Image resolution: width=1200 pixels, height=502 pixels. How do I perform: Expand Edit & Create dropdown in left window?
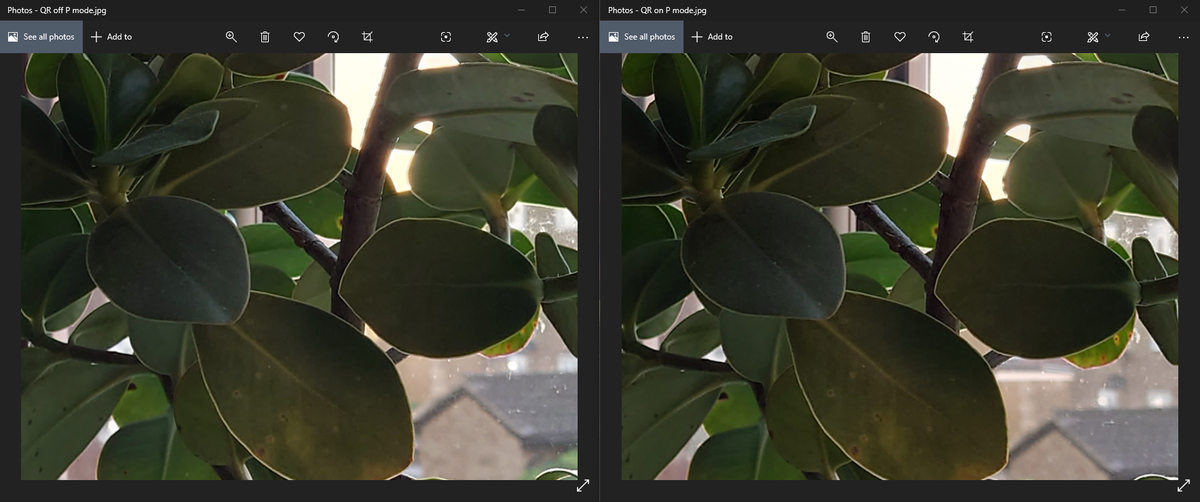coord(497,37)
